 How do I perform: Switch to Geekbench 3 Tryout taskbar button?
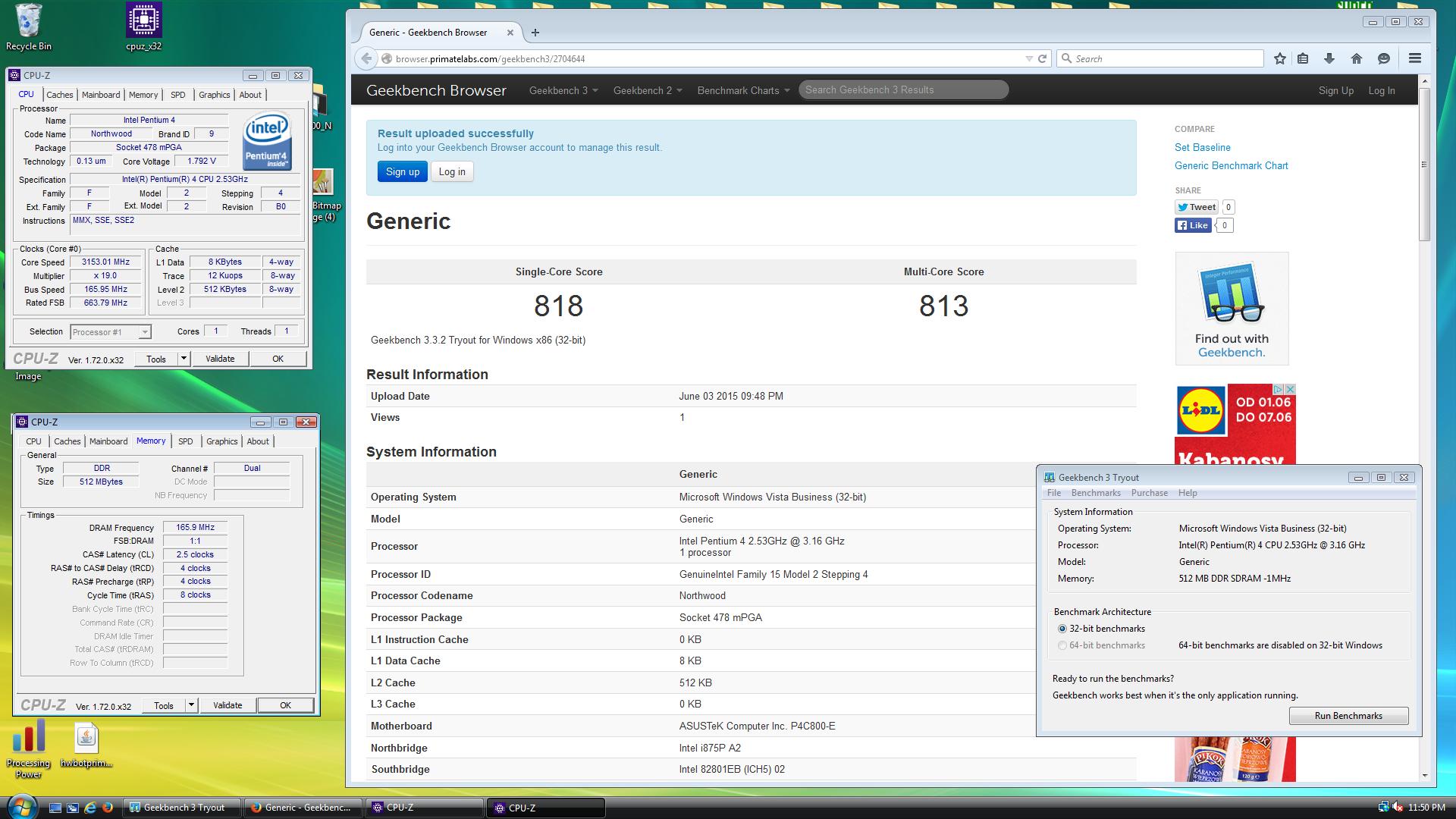click(x=182, y=808)
